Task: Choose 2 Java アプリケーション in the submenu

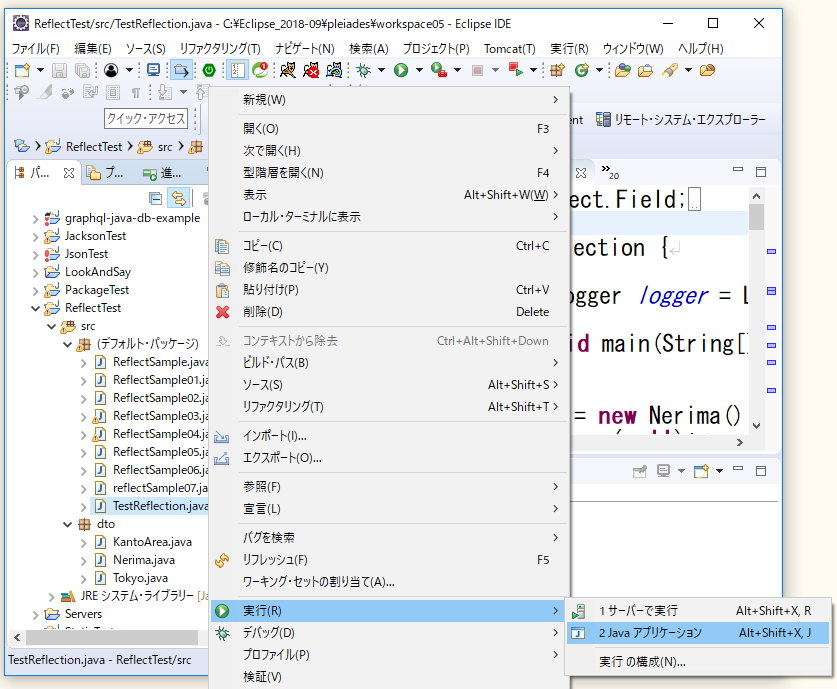Action: (x=698, y=633)
